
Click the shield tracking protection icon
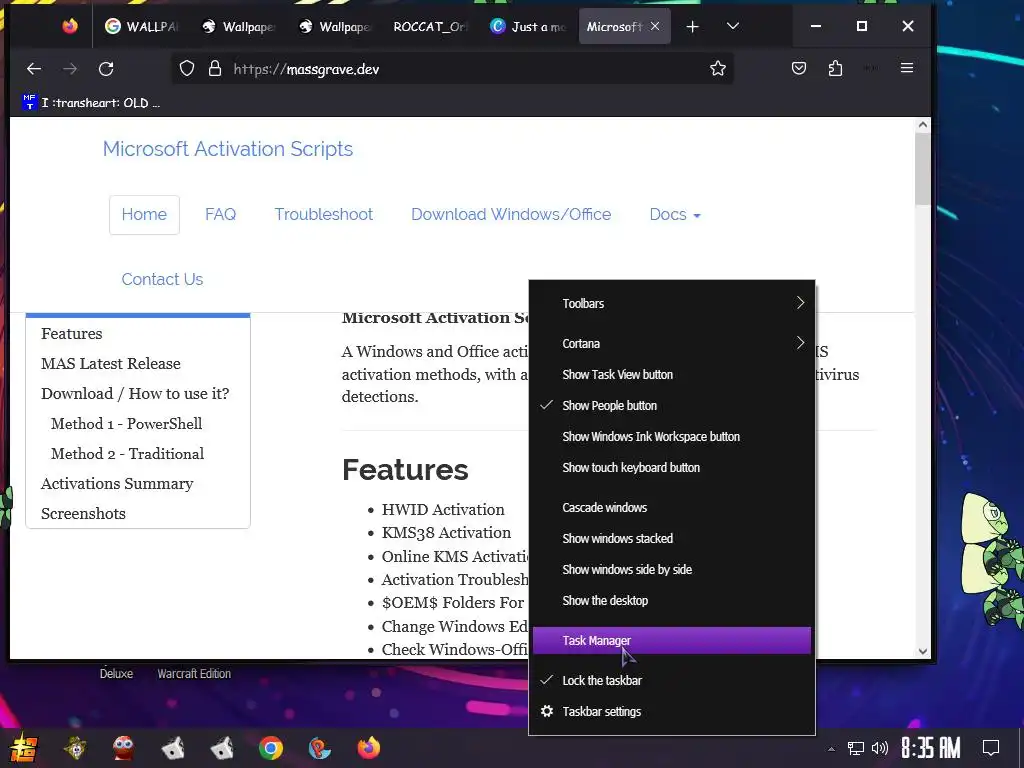(187, 69)
